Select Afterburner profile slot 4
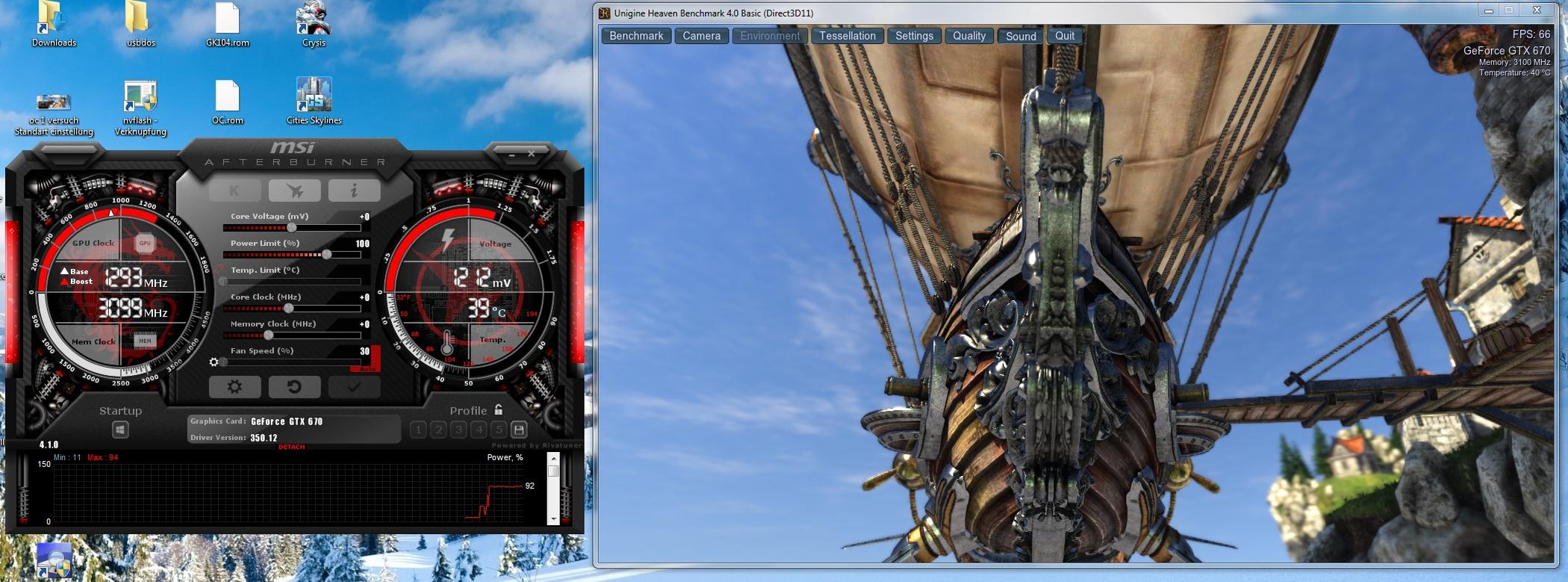The image size is (1568, 582). (479, 429)
